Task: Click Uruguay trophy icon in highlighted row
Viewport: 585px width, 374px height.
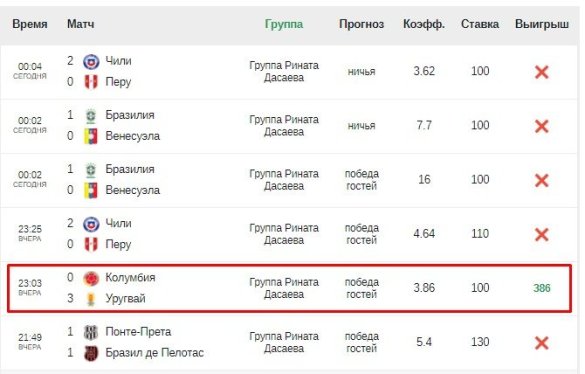Action: pos(91,299)
